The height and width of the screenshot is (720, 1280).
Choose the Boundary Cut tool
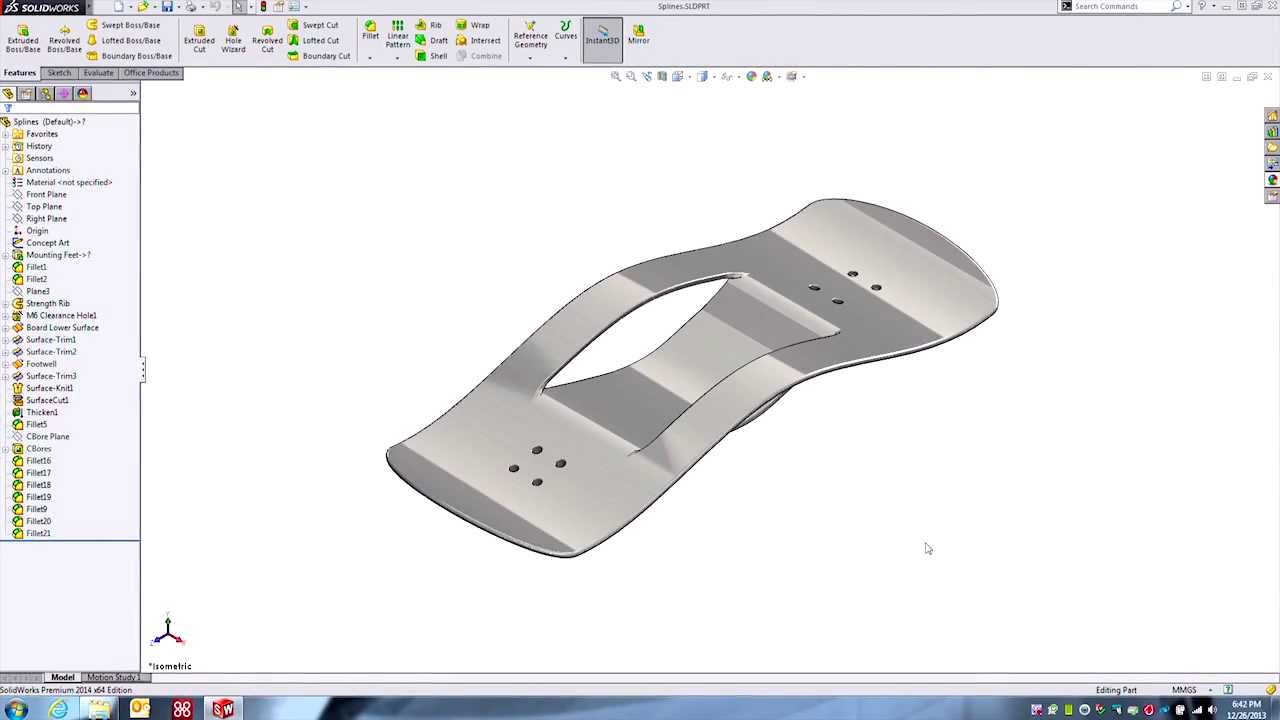319,56
